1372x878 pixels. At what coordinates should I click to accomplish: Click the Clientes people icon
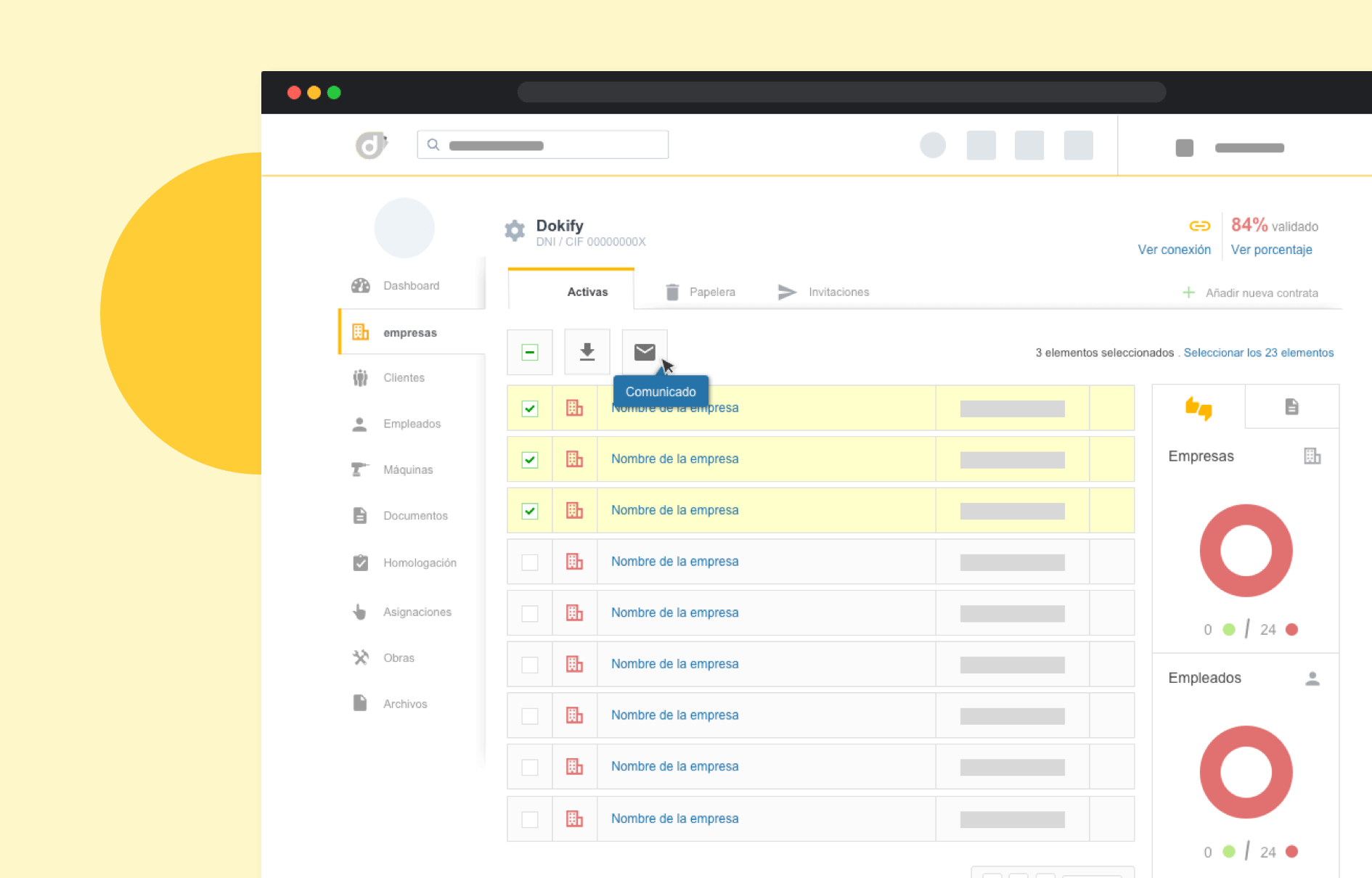coord(360,378)
